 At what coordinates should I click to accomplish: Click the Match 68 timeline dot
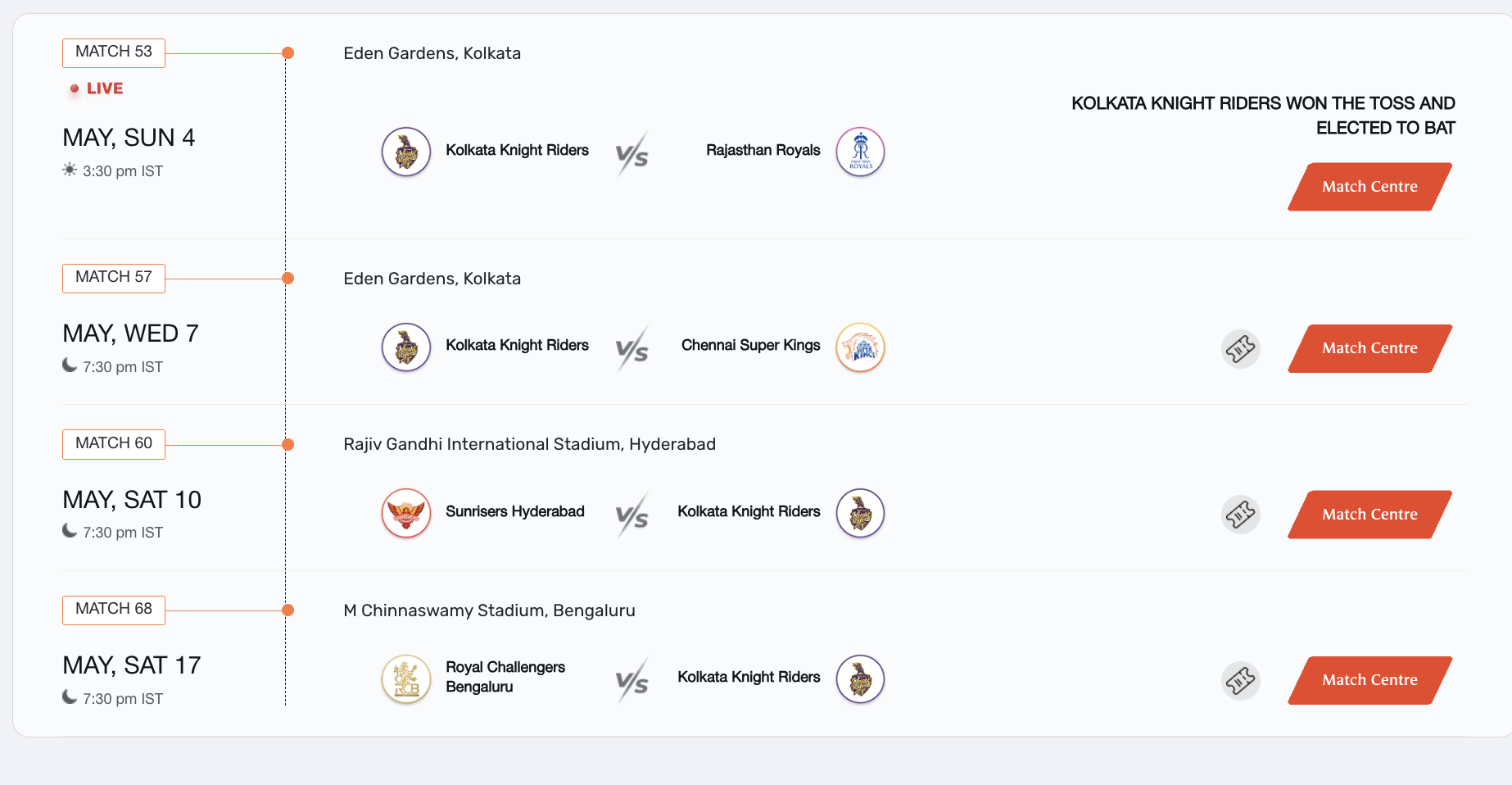[287, 610]
